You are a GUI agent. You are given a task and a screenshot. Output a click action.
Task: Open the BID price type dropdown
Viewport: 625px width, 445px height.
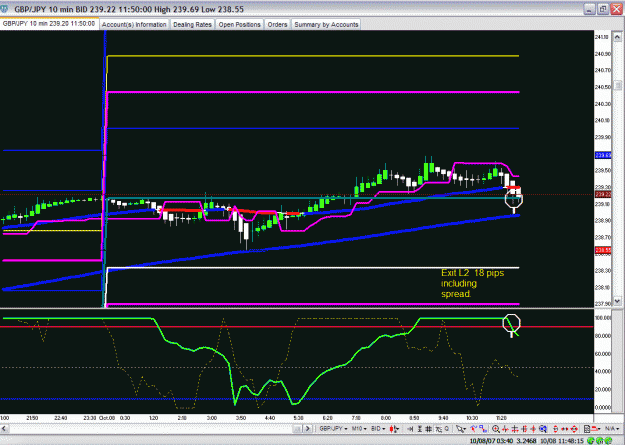[x=378, y=429]
